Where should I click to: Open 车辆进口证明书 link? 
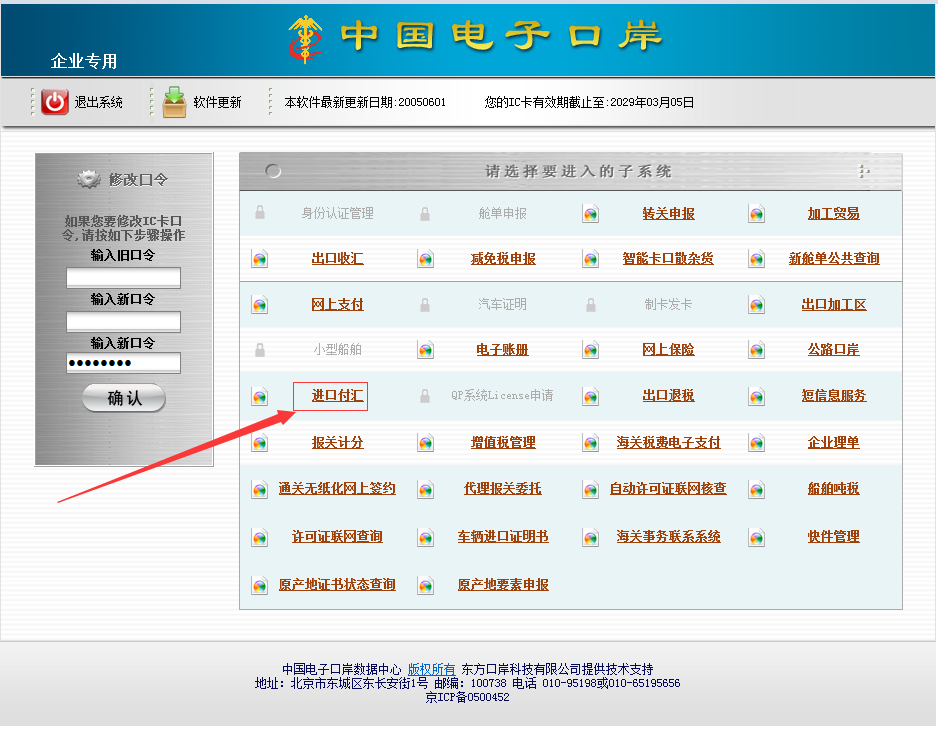point(503,537)
